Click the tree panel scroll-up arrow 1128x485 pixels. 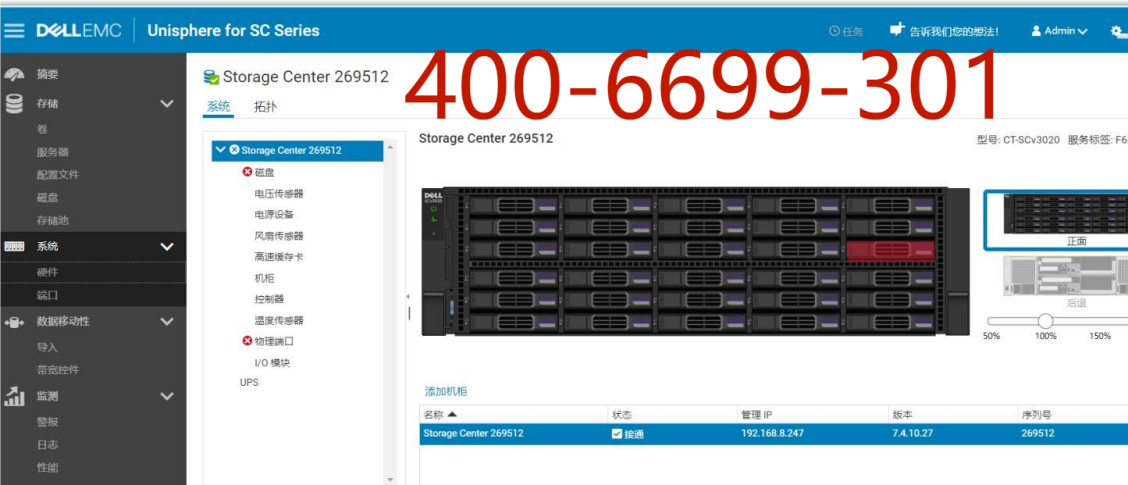pyautogui.click(x=391, y=146)
